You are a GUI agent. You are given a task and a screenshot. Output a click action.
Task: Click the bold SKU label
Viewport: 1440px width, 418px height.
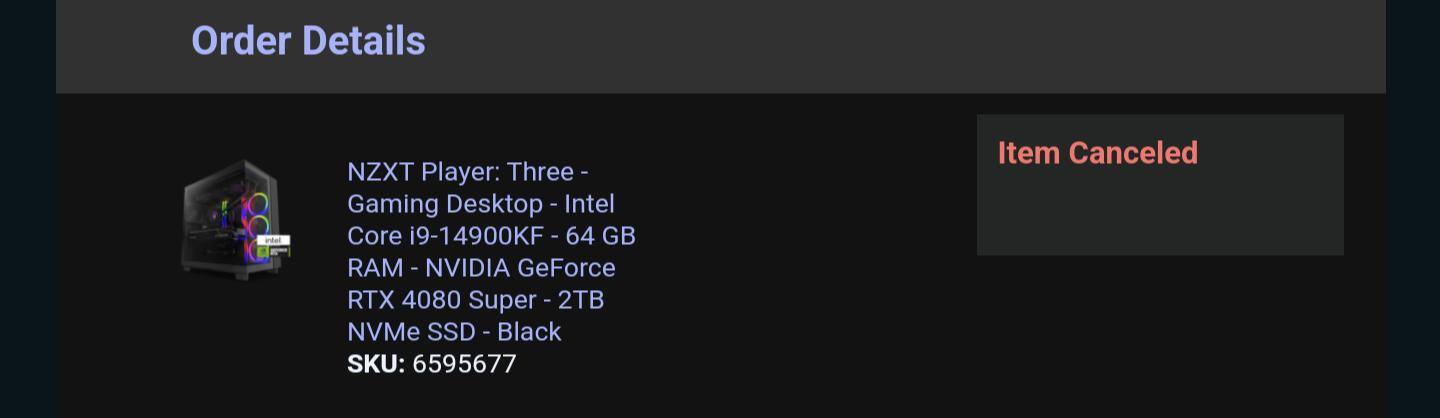point(376,364)
